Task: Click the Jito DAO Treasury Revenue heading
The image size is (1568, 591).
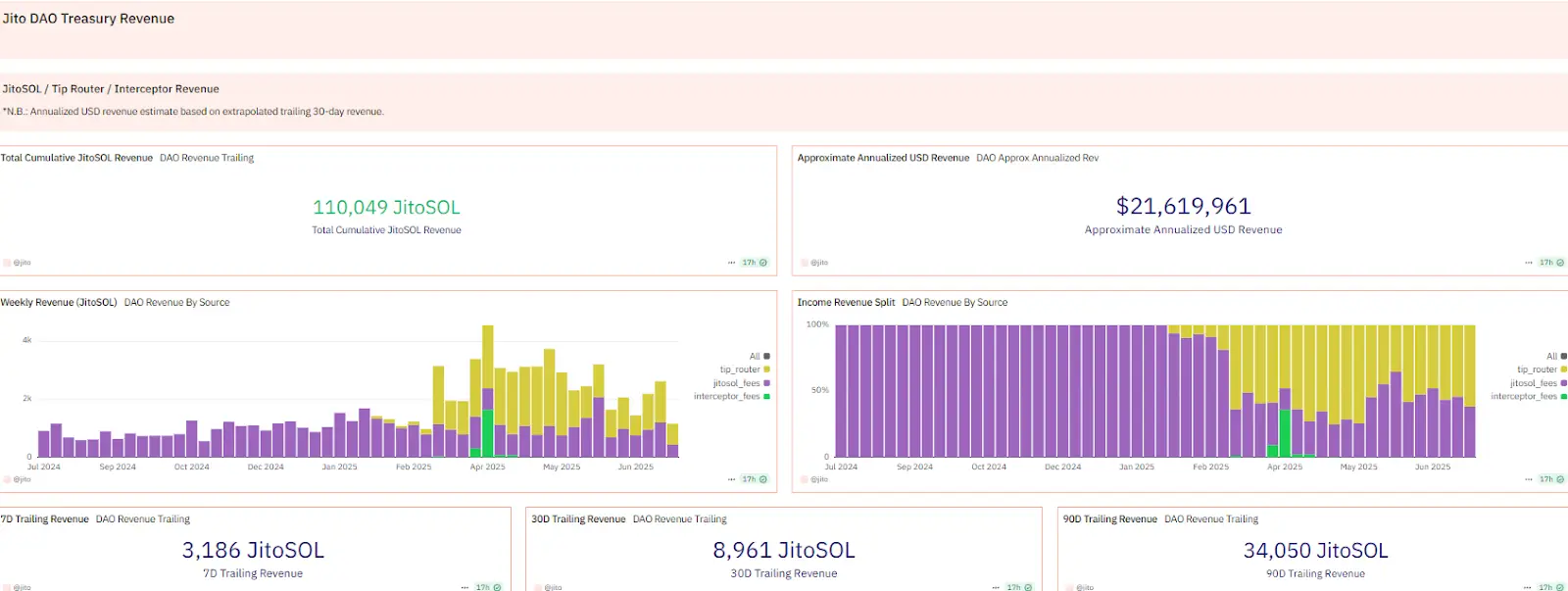Action: pyautogui.click(x=88, y=19)
